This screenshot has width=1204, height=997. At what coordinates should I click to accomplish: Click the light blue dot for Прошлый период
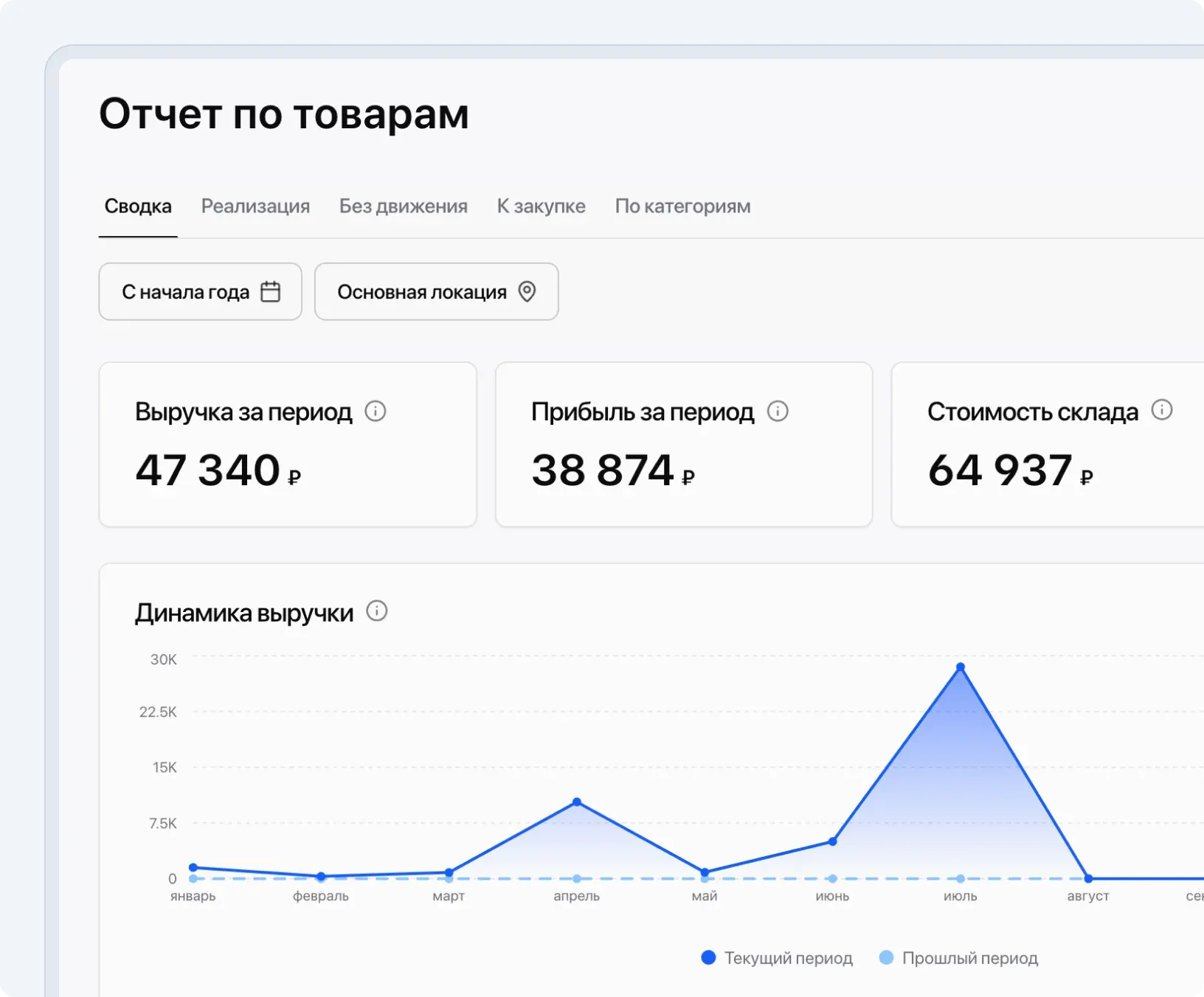[885, 957]
